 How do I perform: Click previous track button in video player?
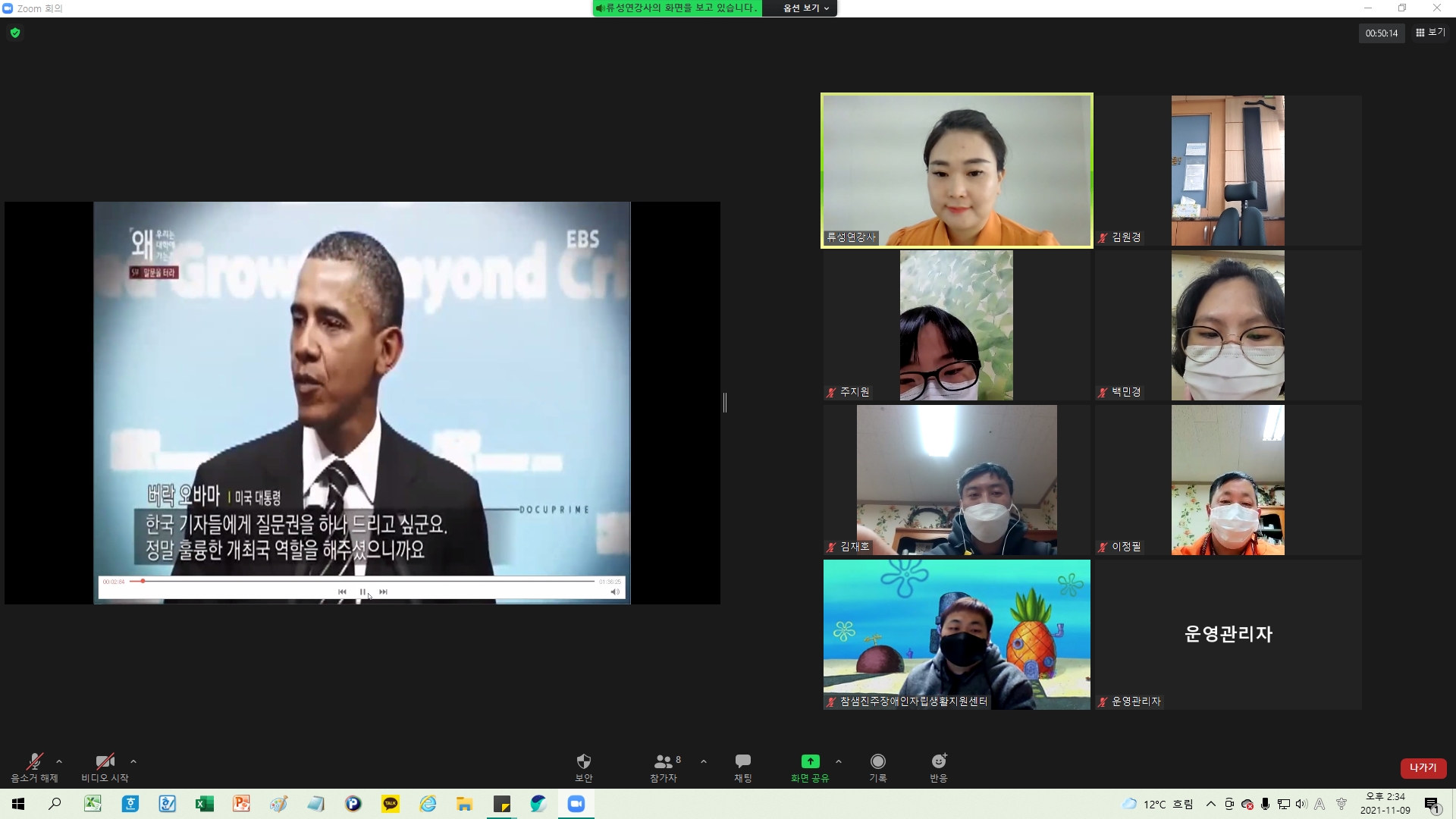point(342,591)
